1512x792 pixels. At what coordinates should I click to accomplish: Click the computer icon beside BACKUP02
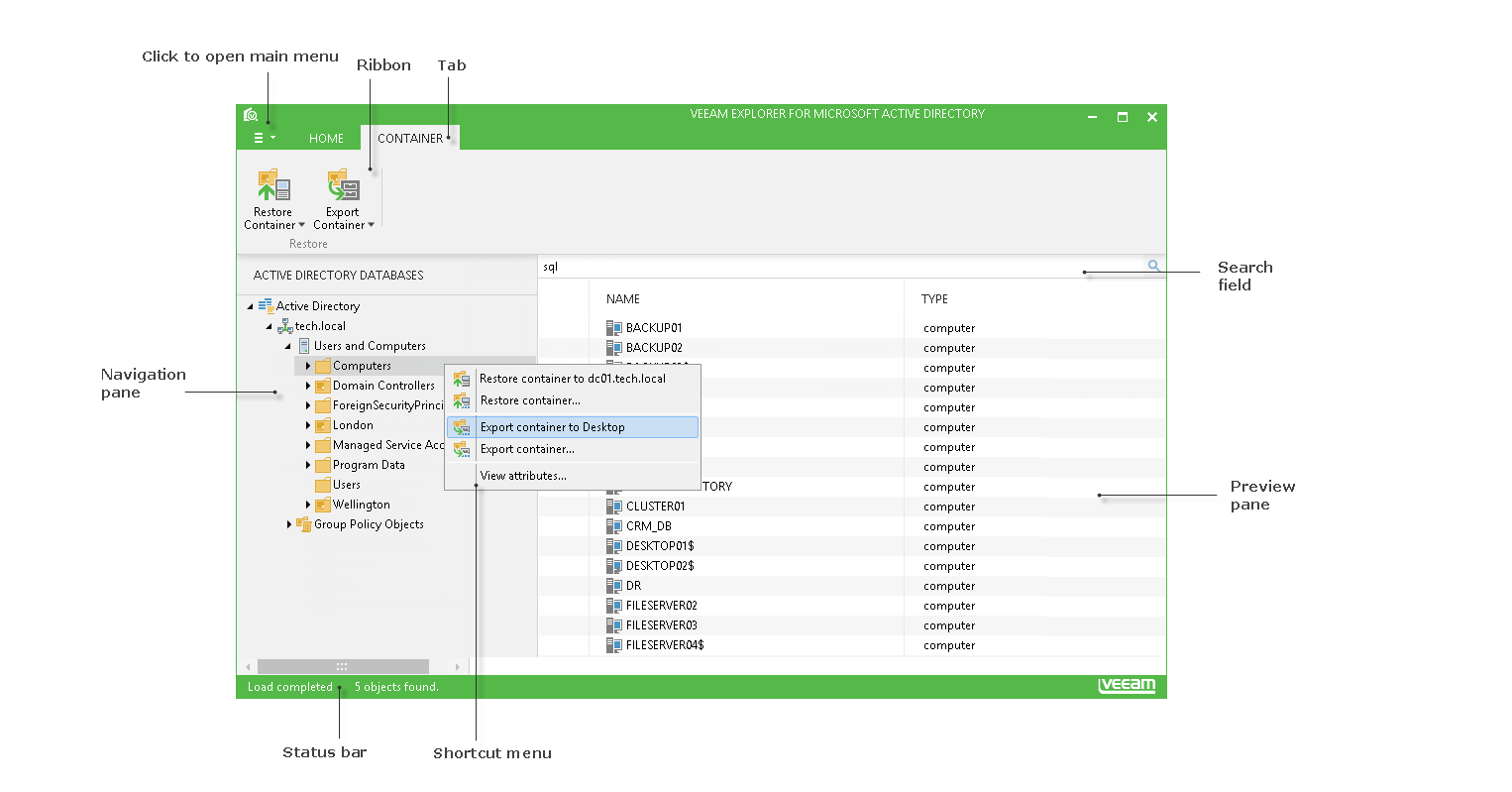click(614, 348)
